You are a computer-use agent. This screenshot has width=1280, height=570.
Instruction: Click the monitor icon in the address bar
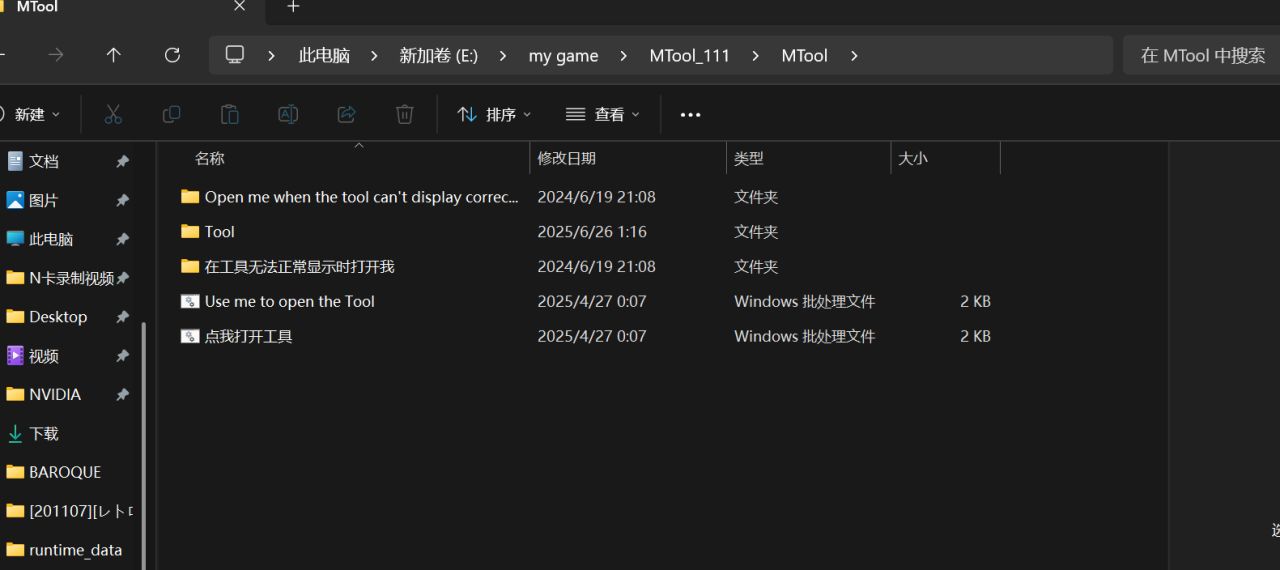tap(235, 55)
